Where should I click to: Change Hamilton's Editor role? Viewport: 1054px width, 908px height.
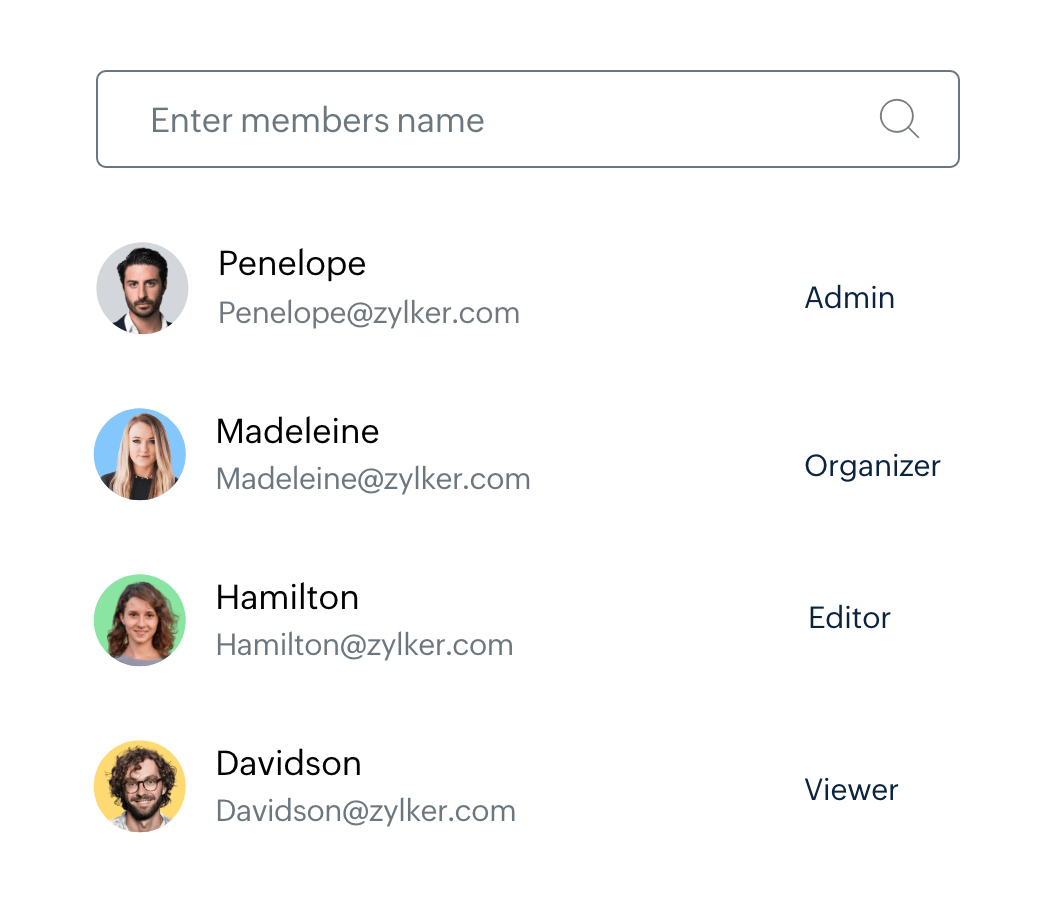(x=849, y=618)
